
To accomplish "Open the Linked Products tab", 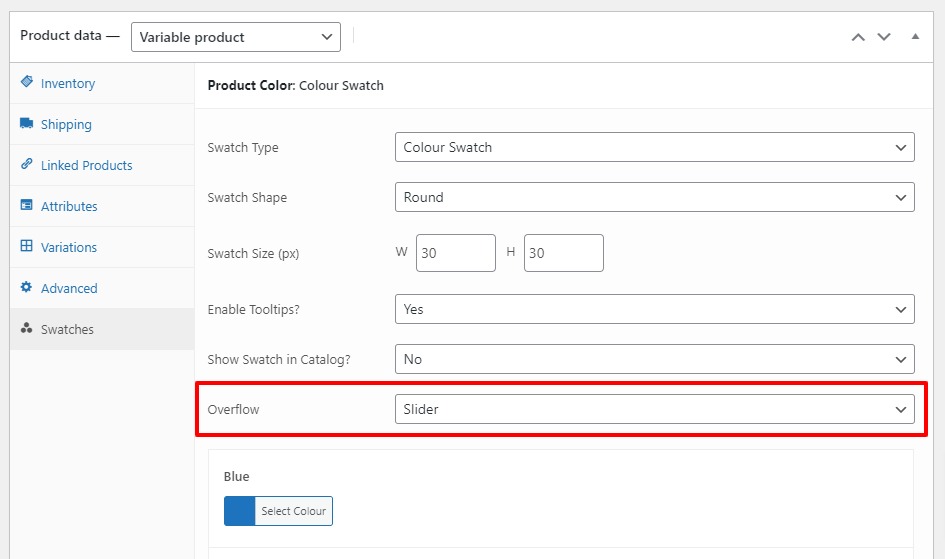I will (102, 165).
